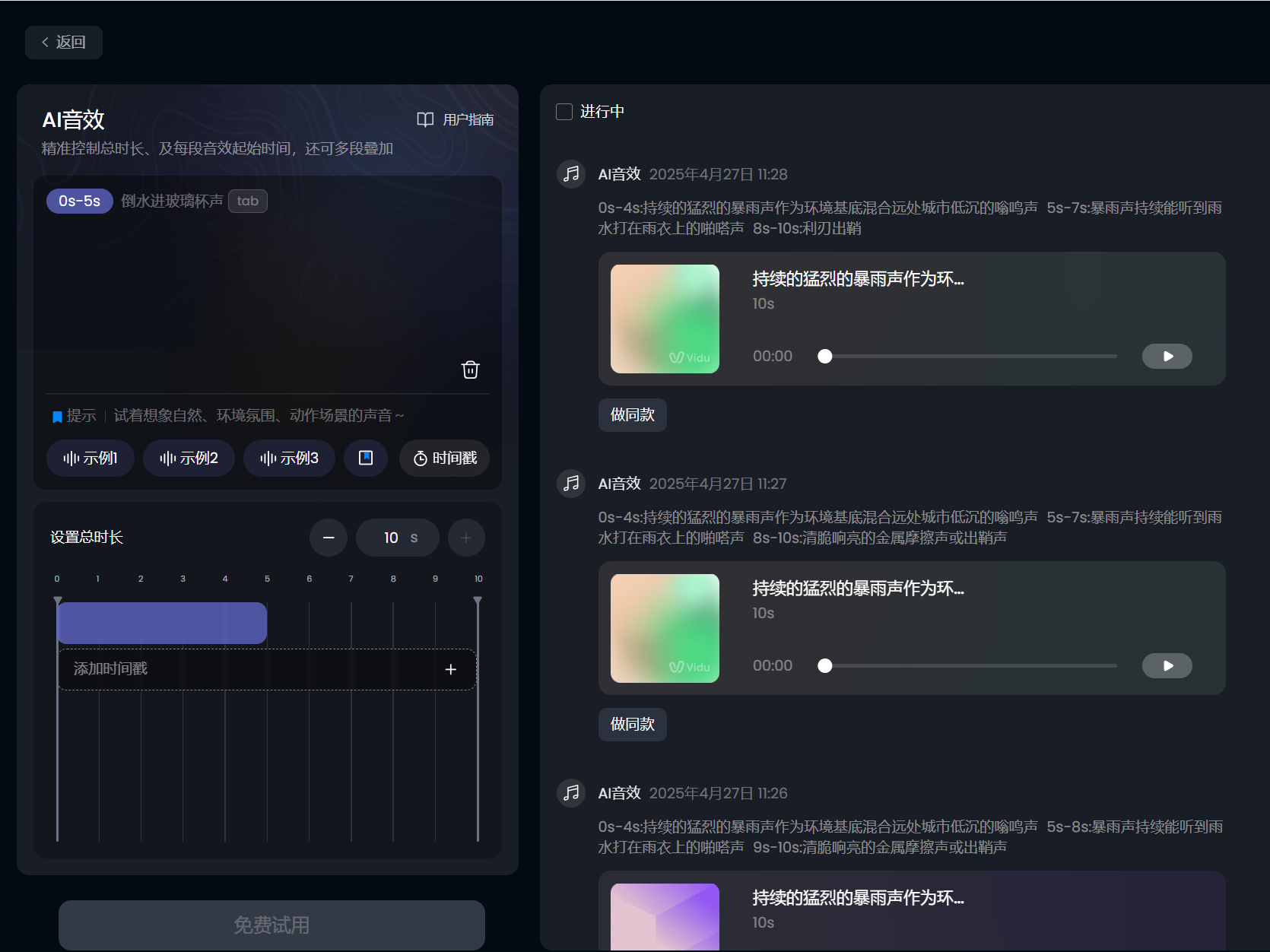The height and width of the screenshot is (952, 1270).
Task: Go back using the 返回 button
Action: pos(64,43)
